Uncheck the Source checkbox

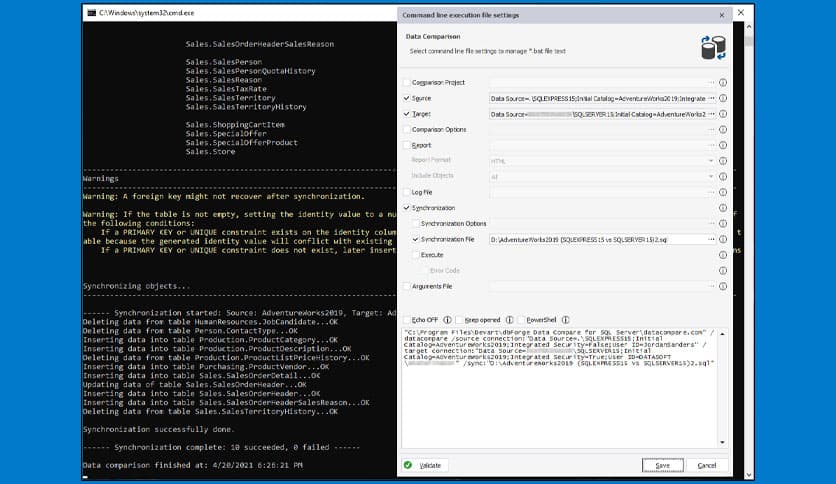pos(407,98)
